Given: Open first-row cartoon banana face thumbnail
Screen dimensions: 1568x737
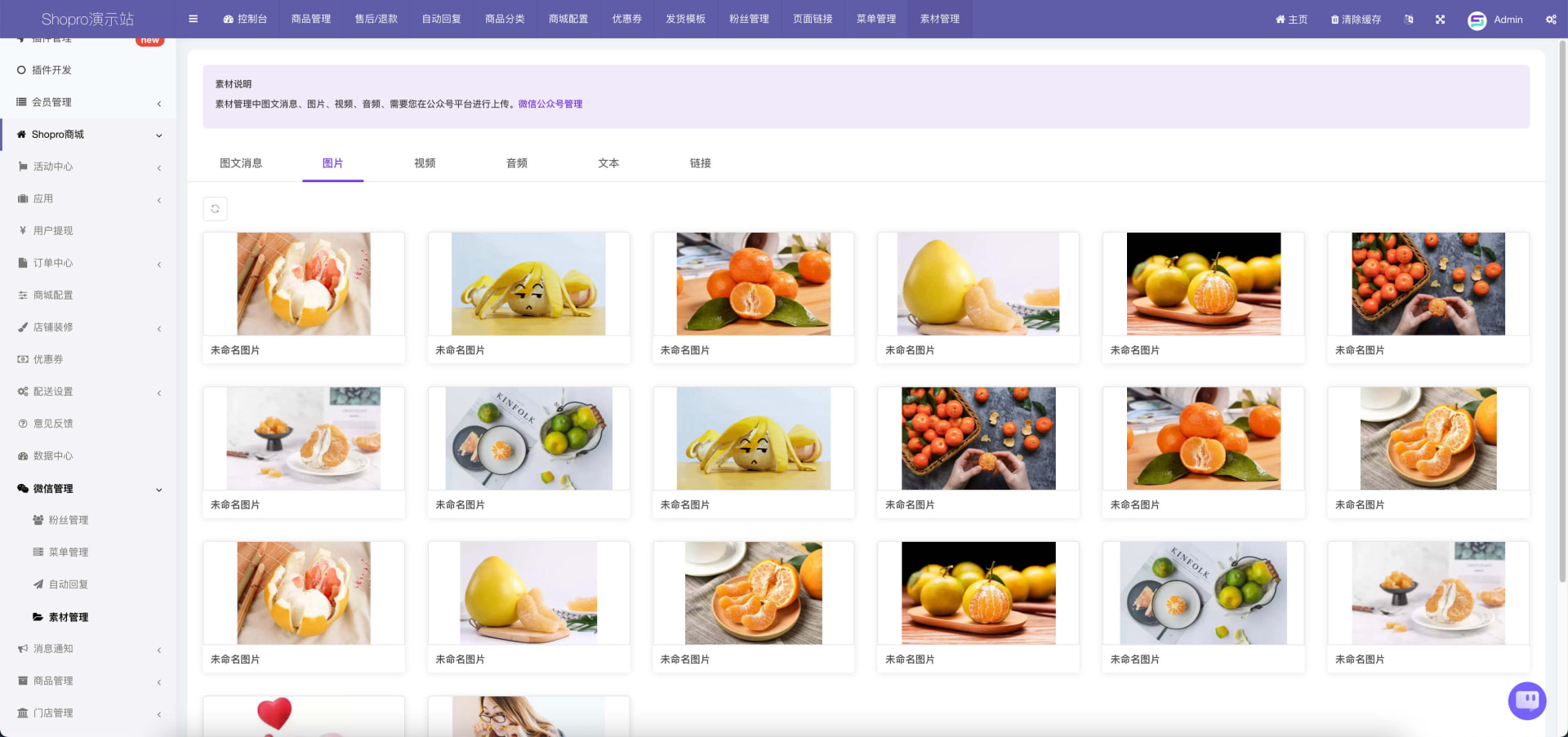Looking at the screenshot, I should [x=528, y=284].
